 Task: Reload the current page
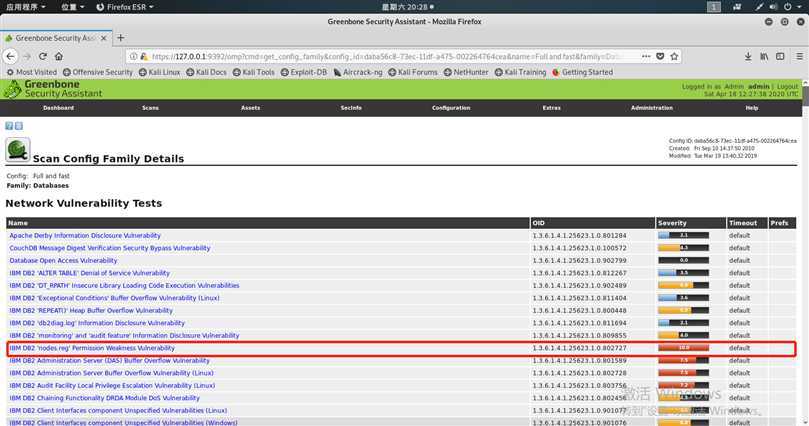point(43,56)
